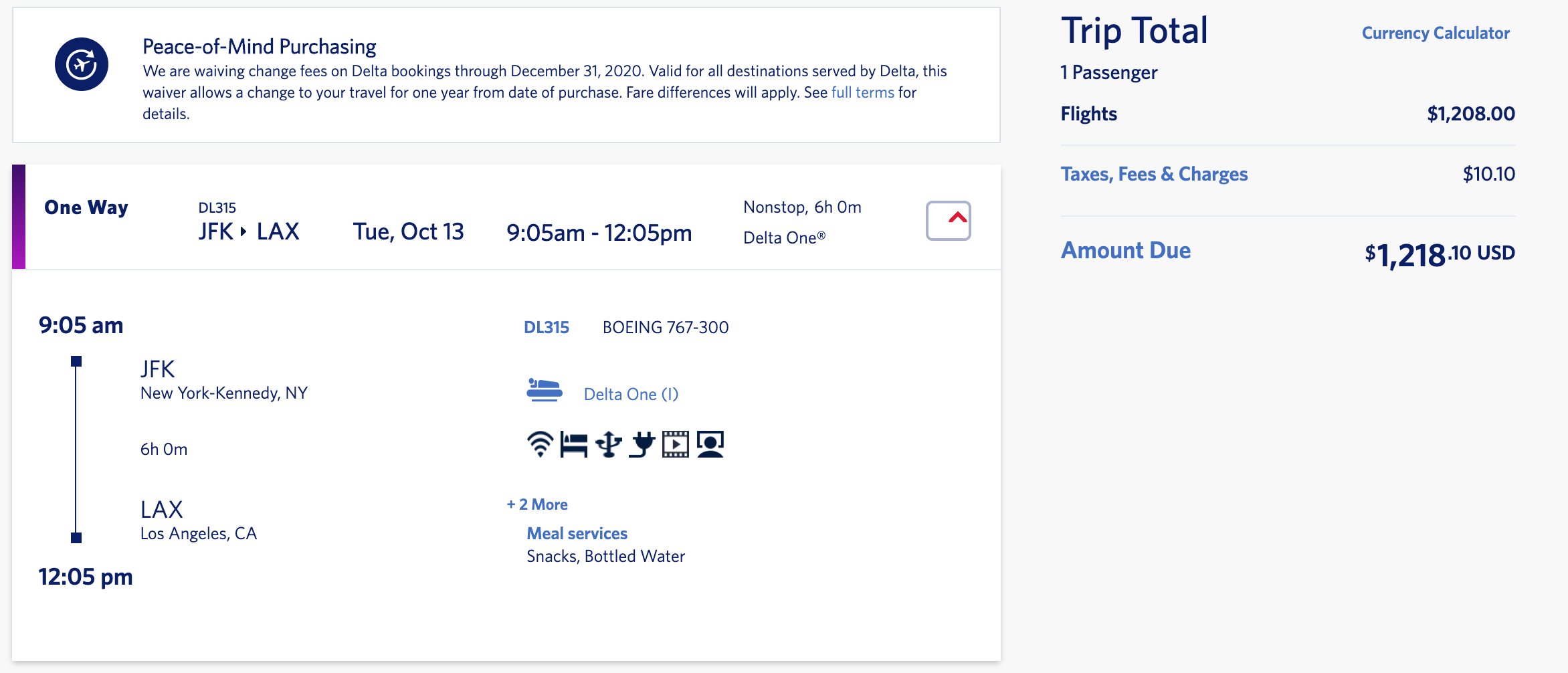Click the power outlet plug icon

click(642, 444)
